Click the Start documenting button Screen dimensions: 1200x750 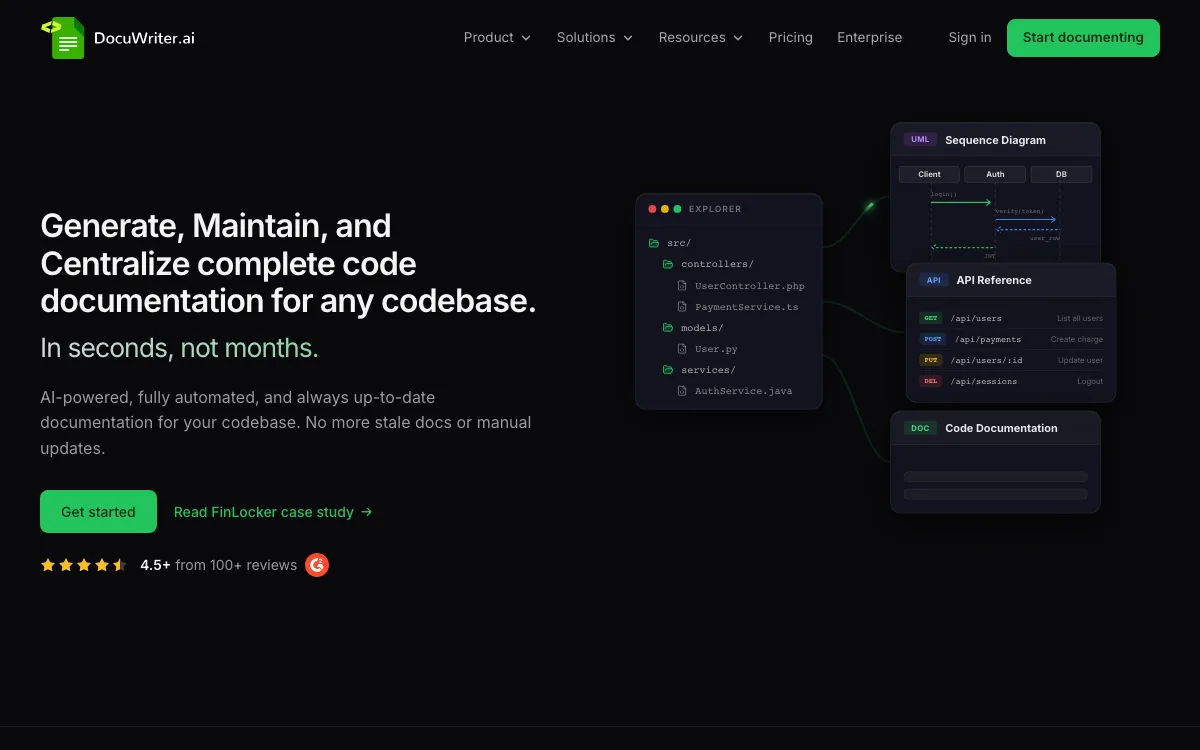click(x=1083, y=38)
